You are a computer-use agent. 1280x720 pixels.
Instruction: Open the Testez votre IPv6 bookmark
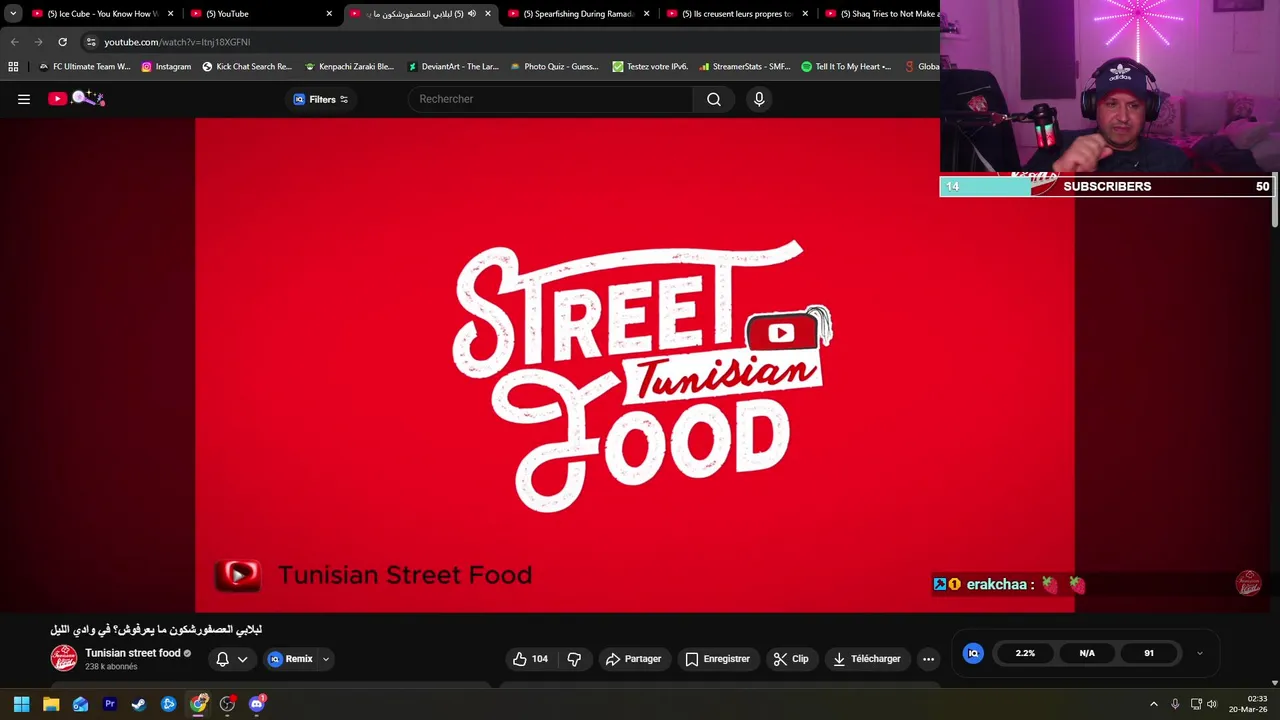point(647,67)
